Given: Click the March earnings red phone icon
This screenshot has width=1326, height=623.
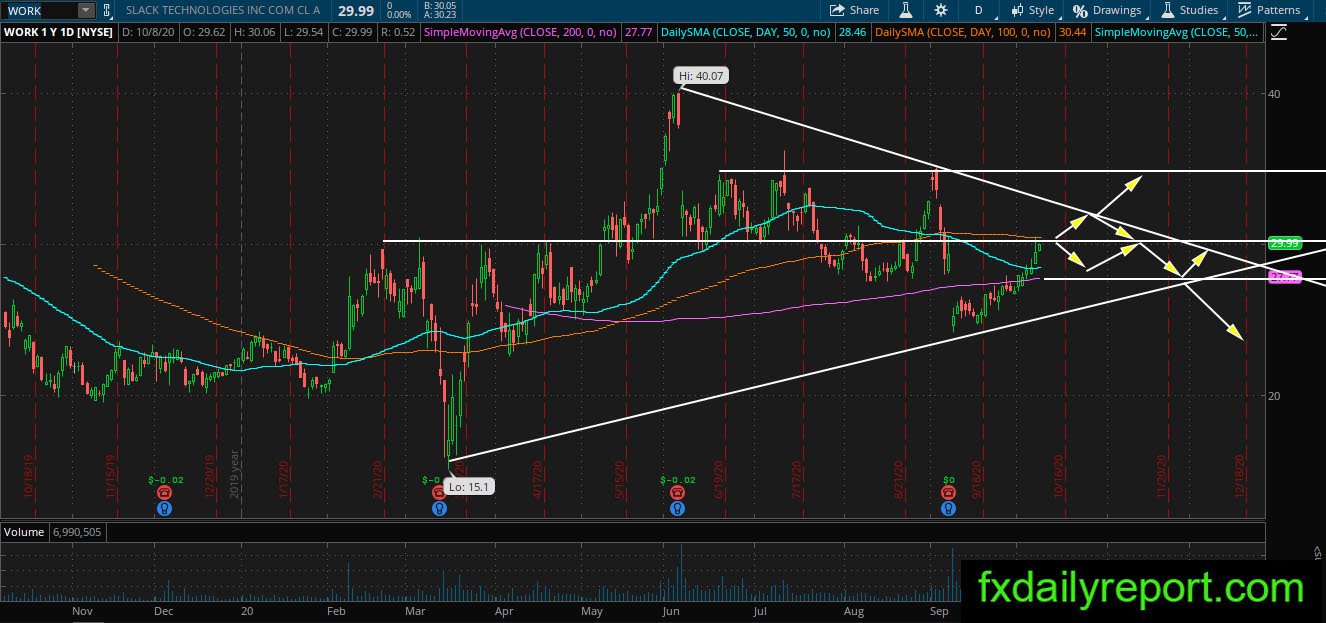Looking at the screenshot, I should click(x=439, y=493).
